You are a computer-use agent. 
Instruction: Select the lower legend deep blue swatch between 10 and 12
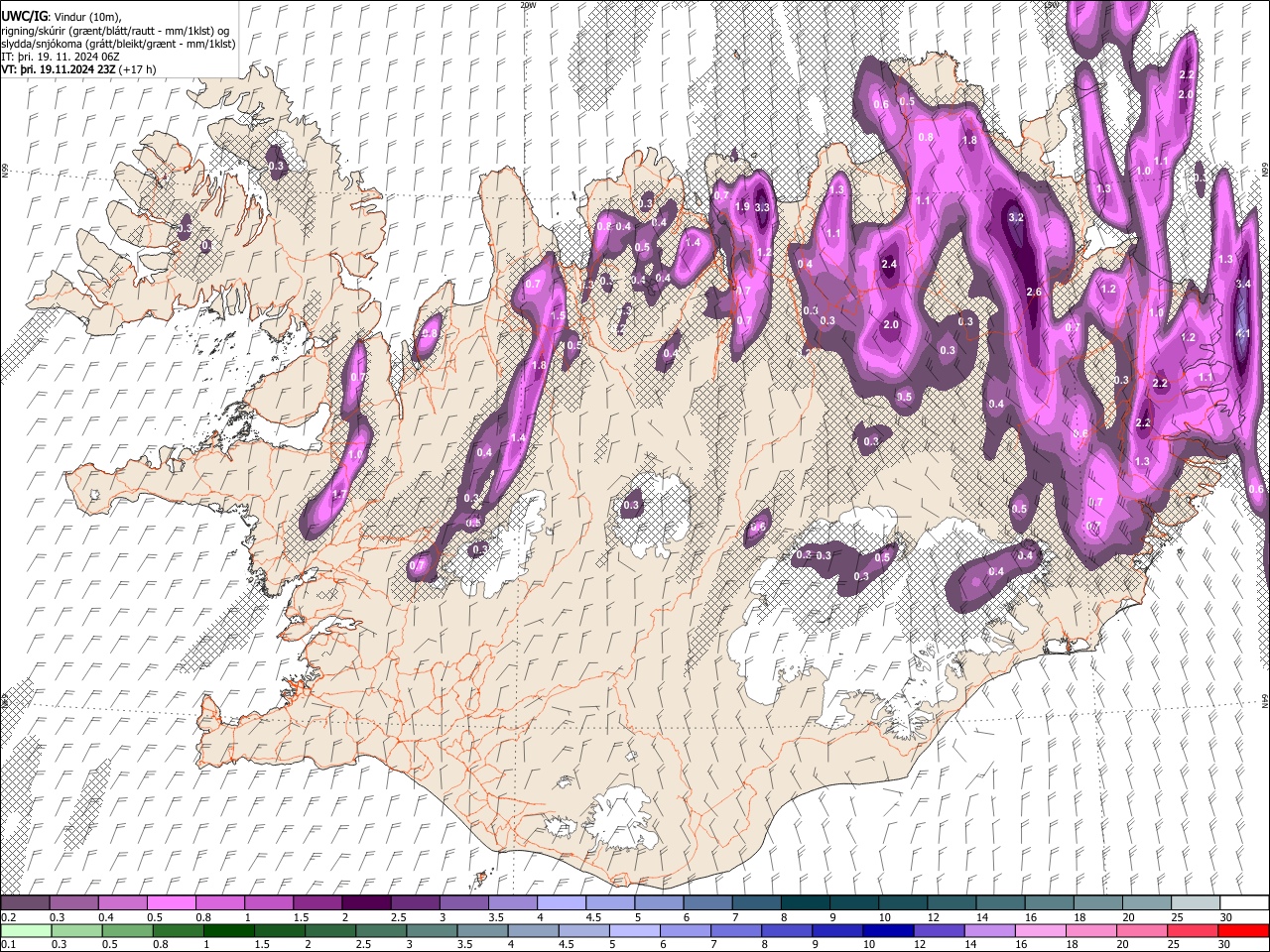click(x=887, y=930)
